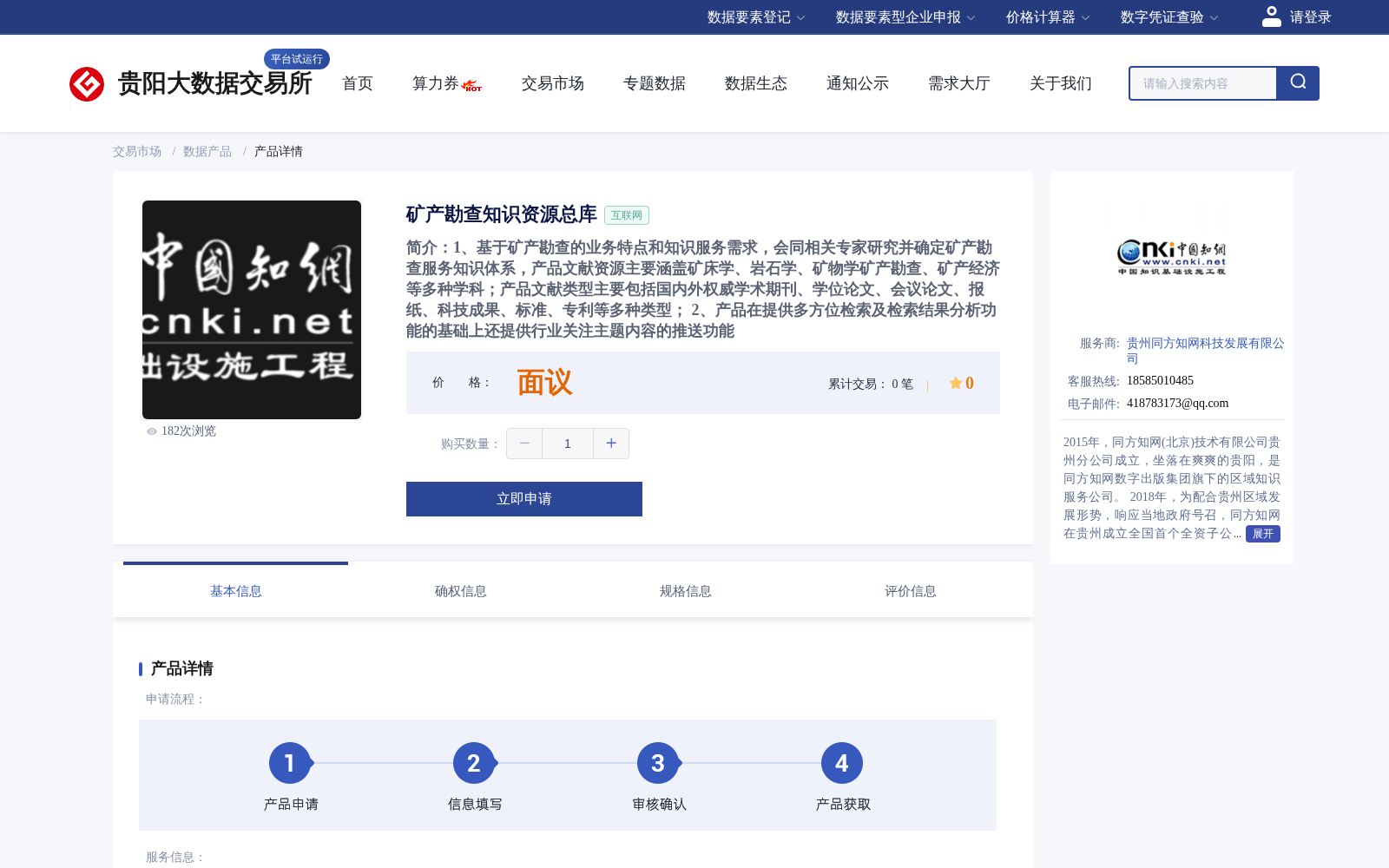Switch to the 规格信息 tab

[x=686, y=591]
